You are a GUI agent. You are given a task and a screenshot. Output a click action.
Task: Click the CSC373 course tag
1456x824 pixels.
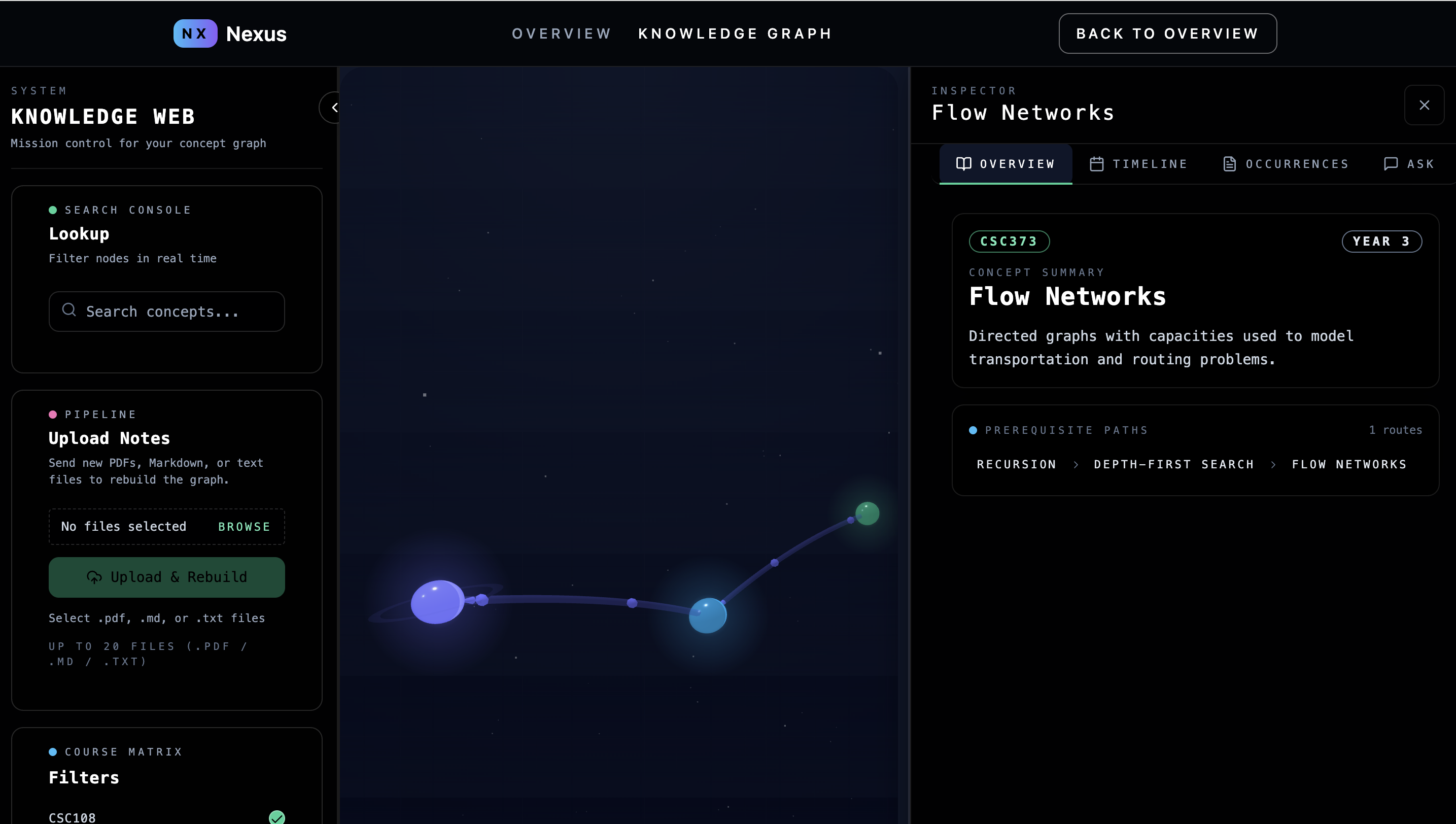[x=1009, y=242]
